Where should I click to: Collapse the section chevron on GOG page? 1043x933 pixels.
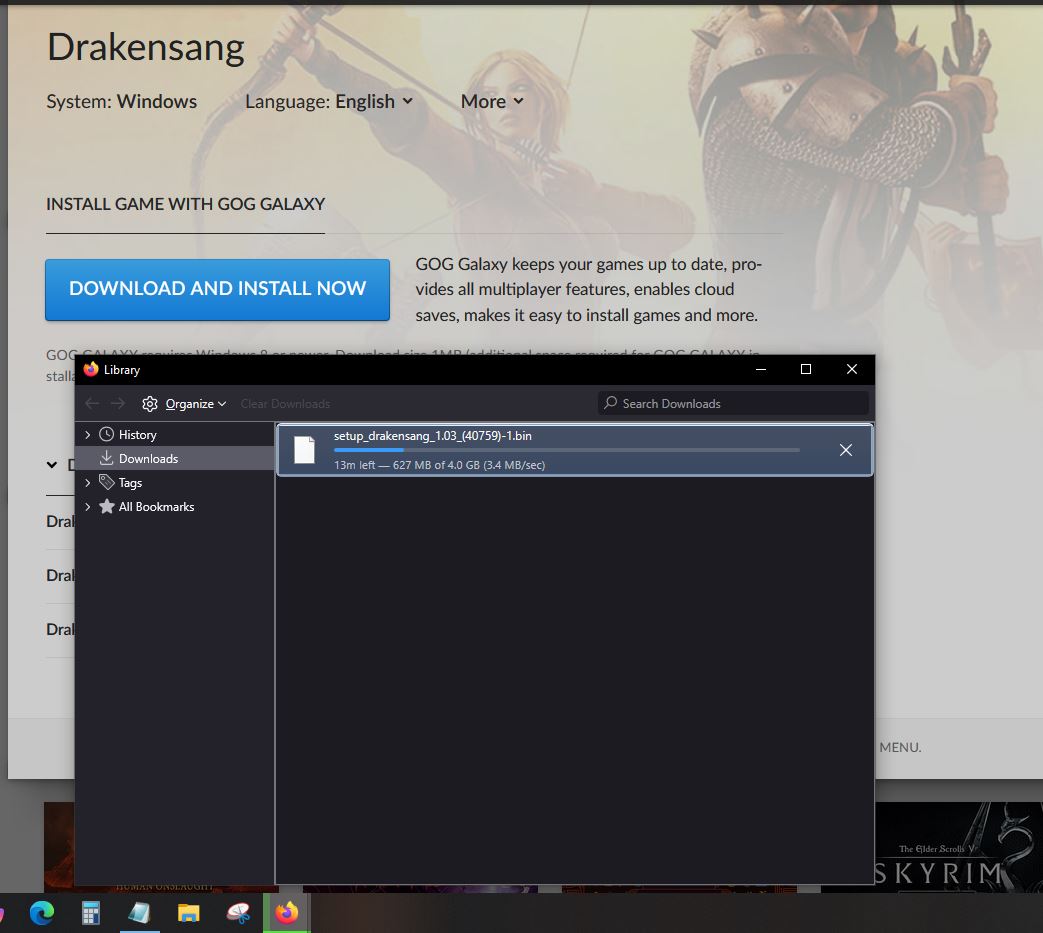click(52, 465)
